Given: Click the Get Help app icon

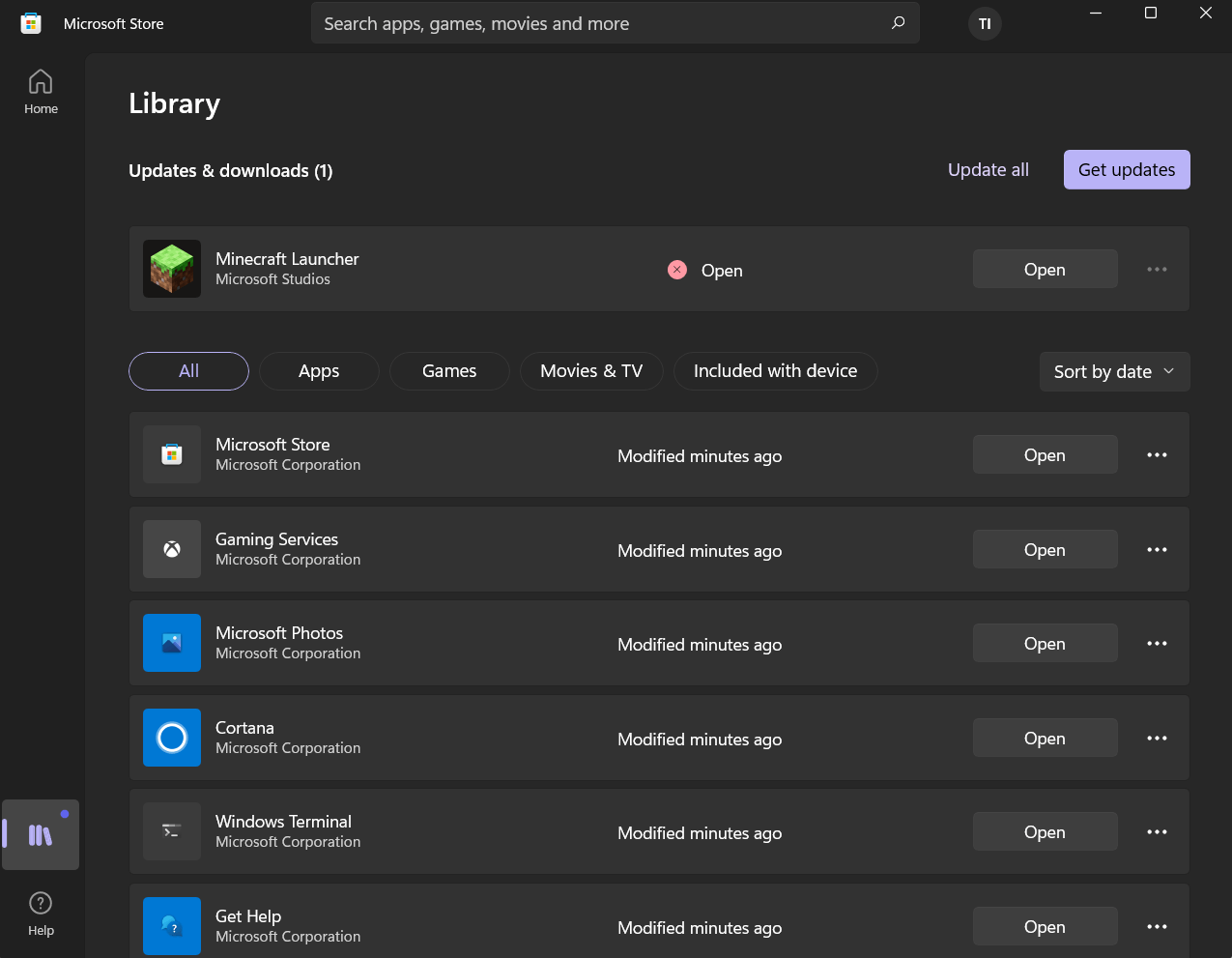Looking at the screenshot, I should 172,926.
